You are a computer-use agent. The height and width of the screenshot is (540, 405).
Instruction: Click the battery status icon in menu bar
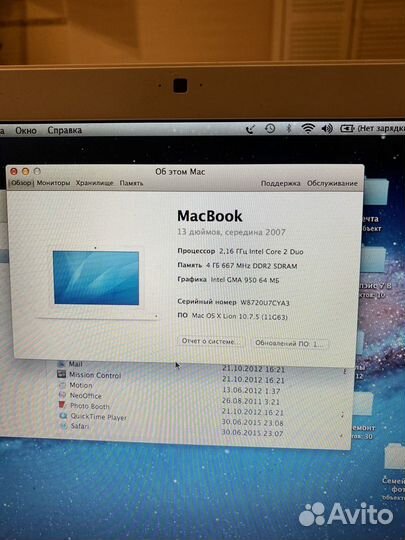pyautogui.click(x=347, y=128)
